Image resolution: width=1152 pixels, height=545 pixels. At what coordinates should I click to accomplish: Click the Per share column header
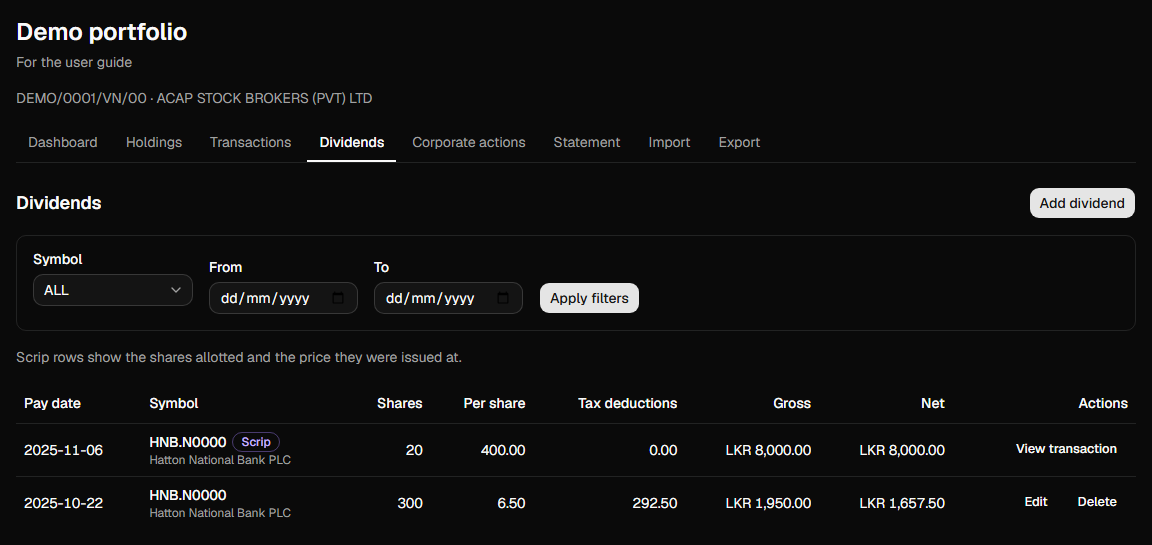(494, 403)
